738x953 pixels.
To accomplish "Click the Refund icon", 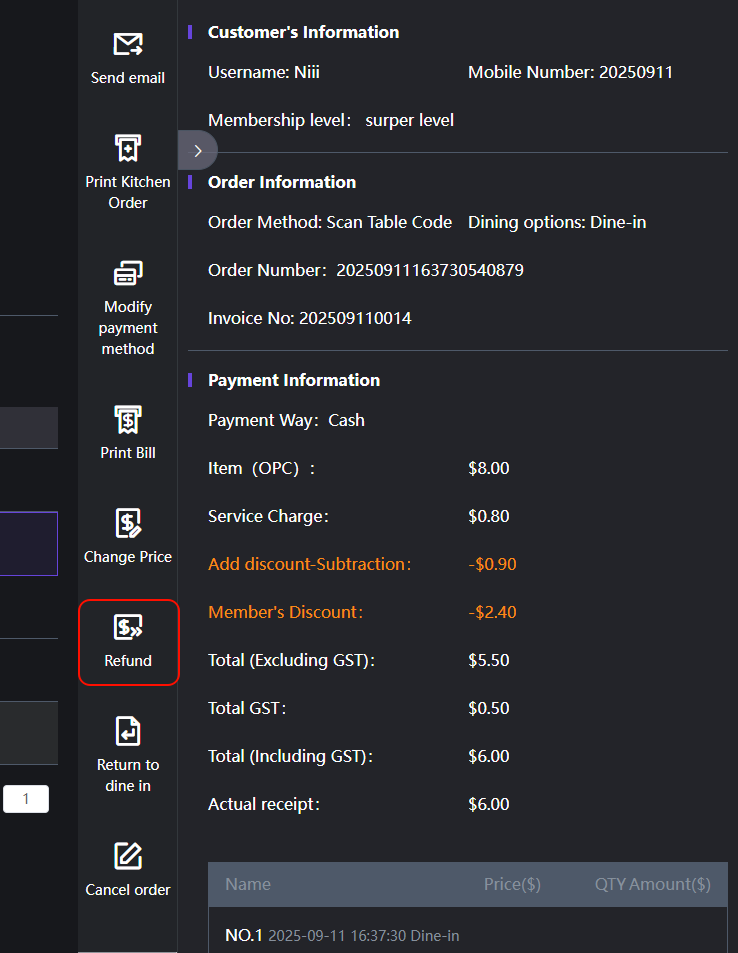I will 128,628.
